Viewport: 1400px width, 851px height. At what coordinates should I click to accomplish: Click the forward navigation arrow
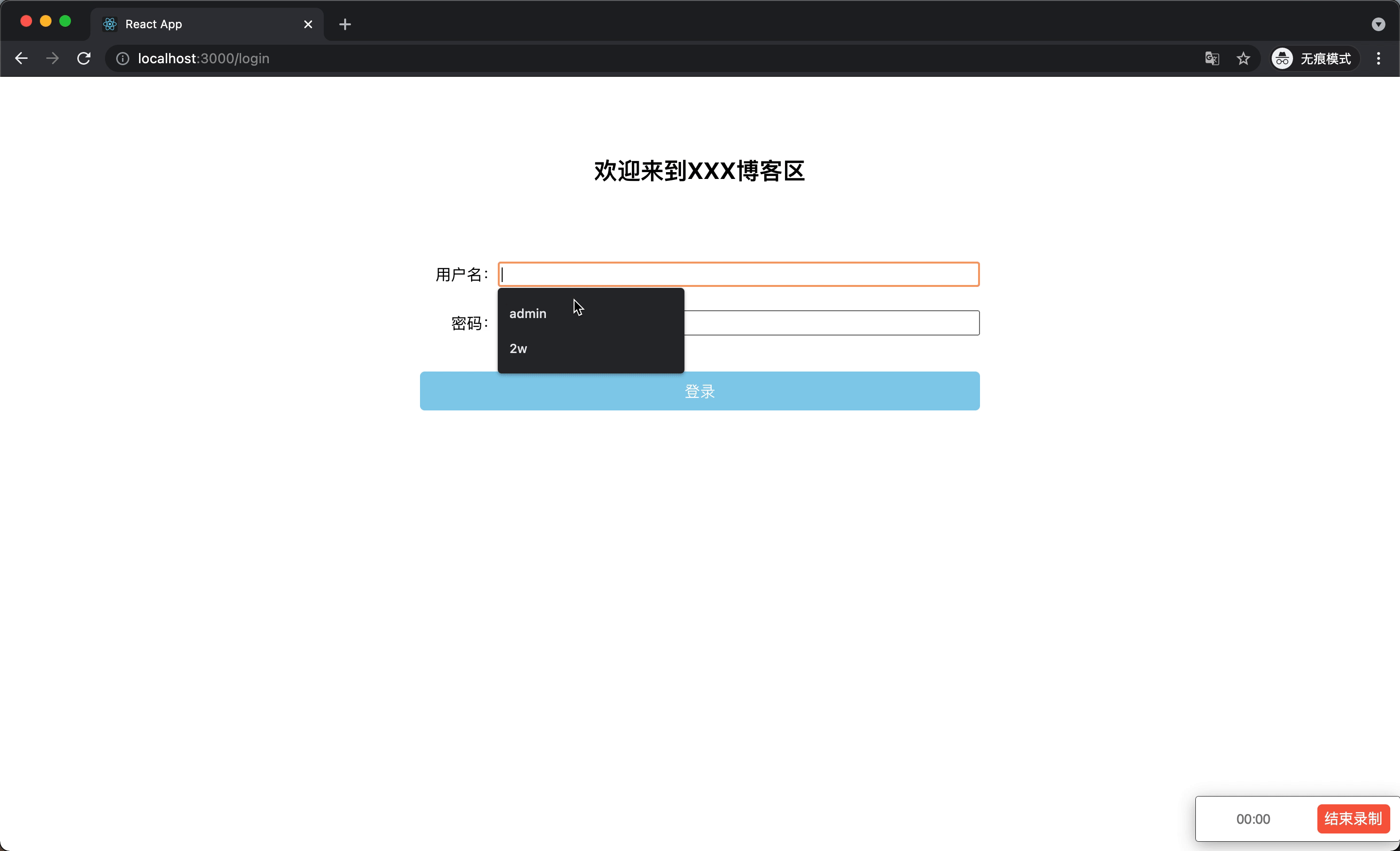coord(52,58)
